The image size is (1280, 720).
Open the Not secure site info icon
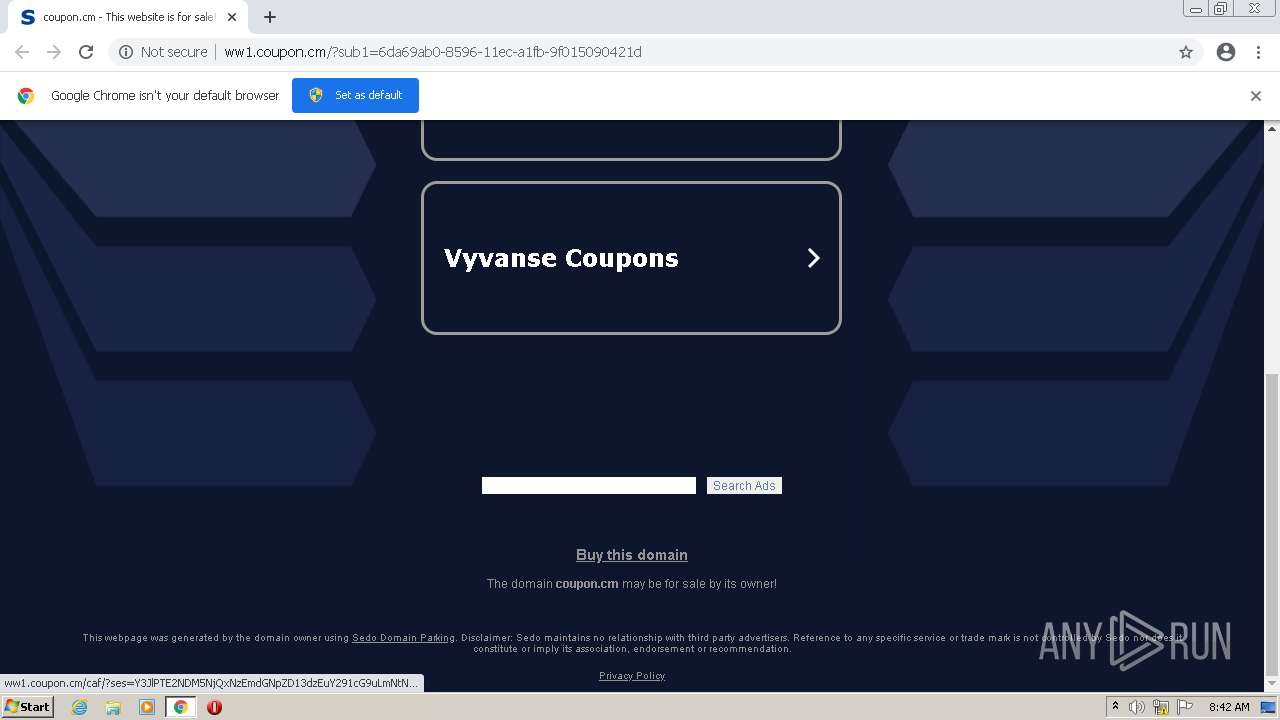click(126, 52)
